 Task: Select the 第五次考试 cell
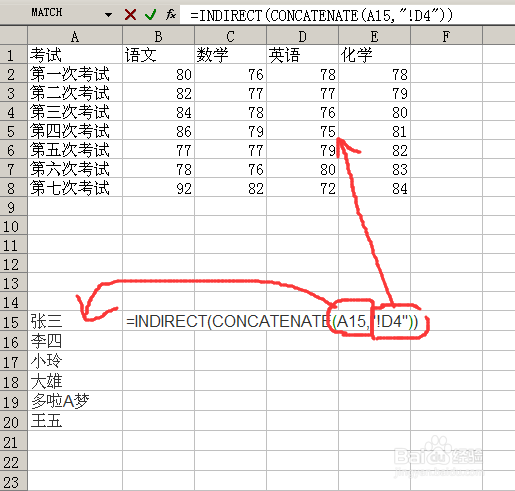click(75, 149)
